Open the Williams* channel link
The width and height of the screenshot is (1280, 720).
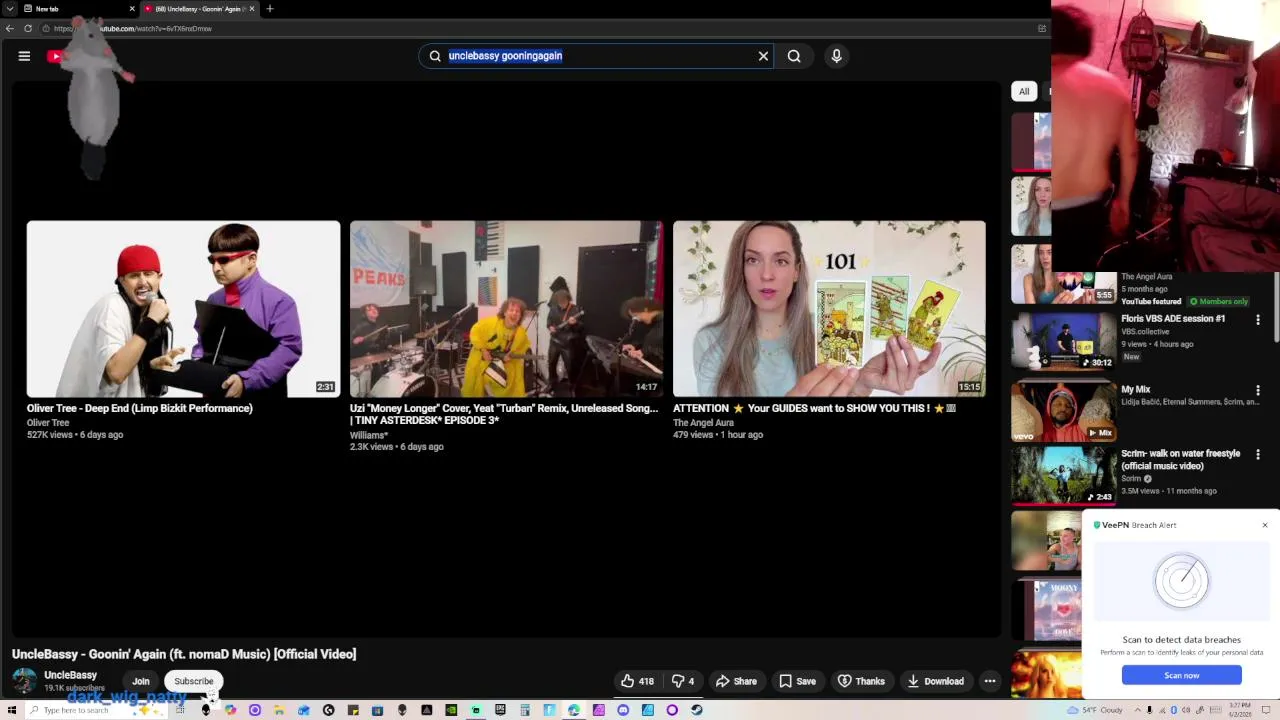[x=369, y=435]
